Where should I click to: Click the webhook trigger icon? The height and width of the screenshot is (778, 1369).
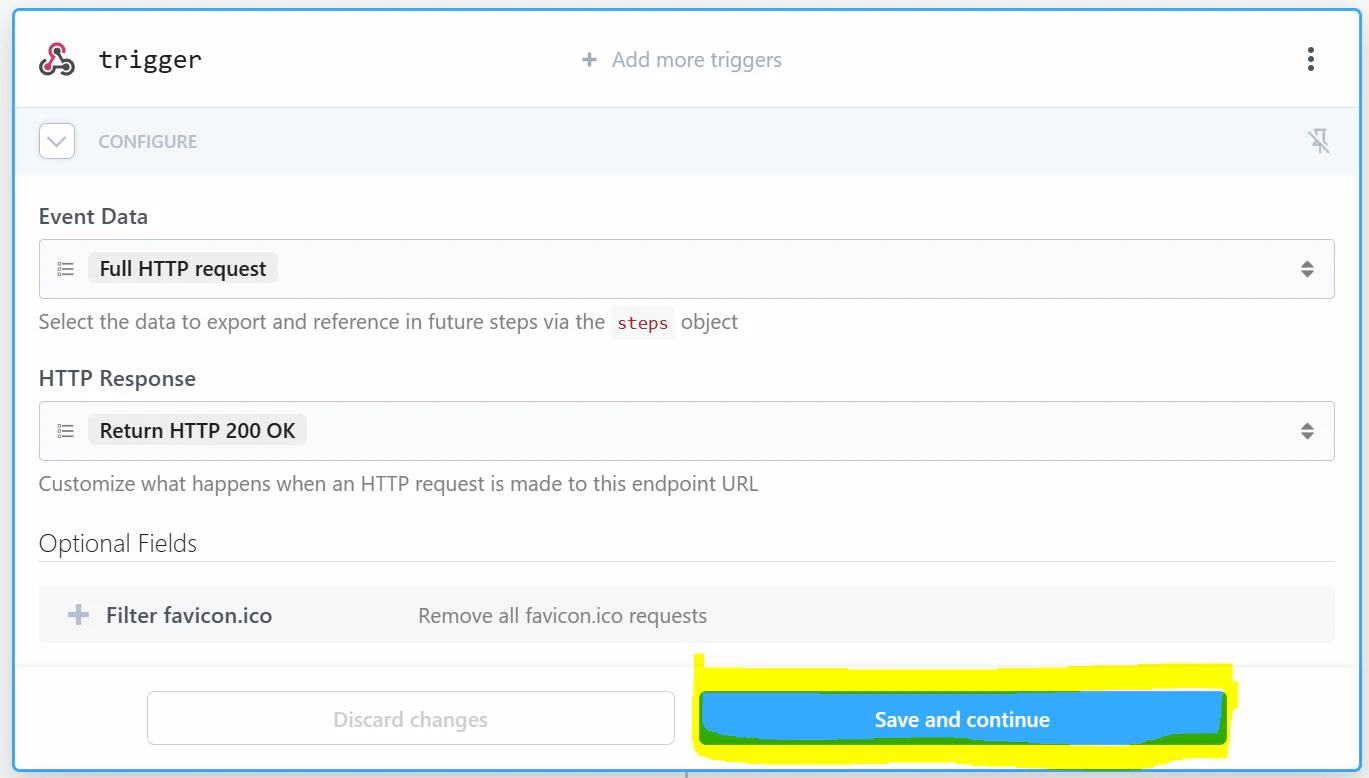tap(57, 59)
